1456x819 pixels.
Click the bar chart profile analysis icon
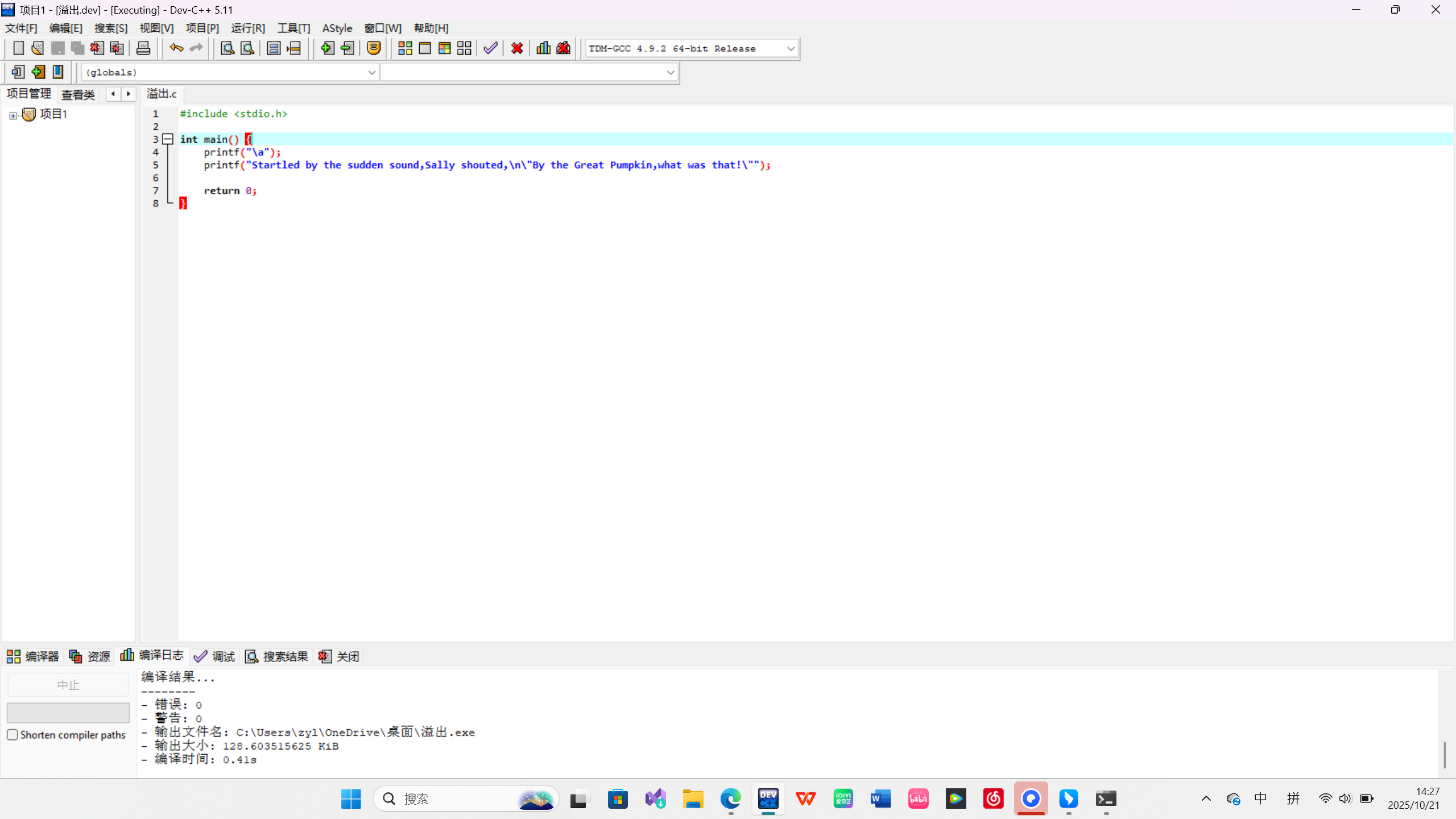point(543,48)
